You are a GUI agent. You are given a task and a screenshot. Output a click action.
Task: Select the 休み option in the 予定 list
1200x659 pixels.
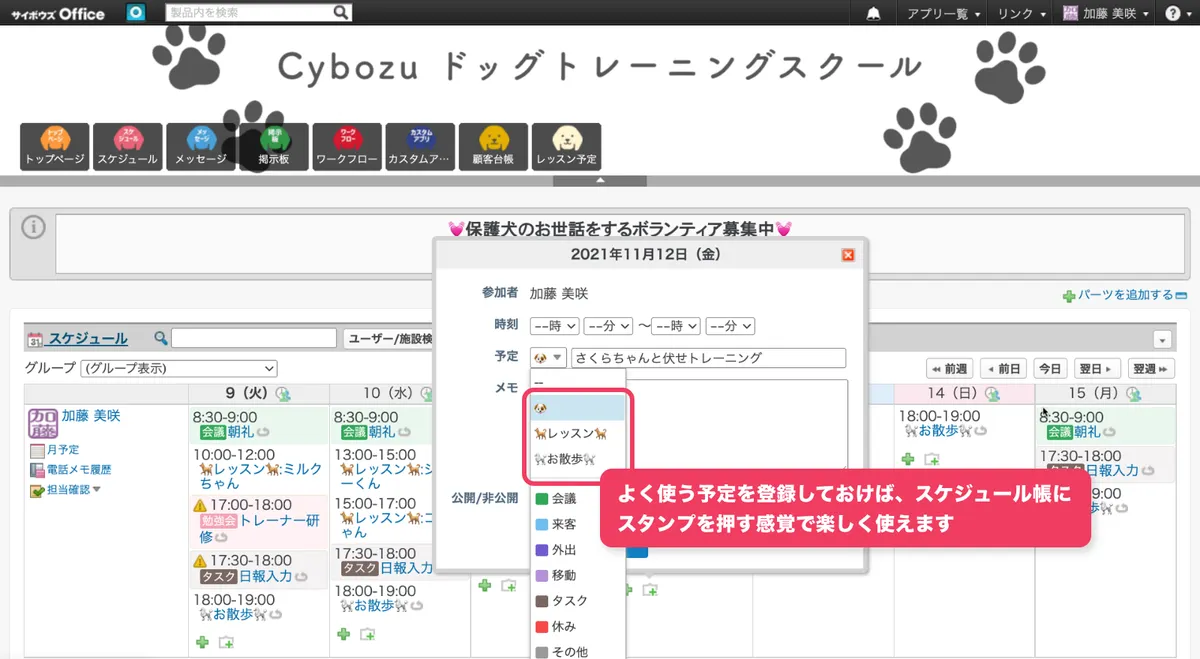pyautogui.click(x=578, y=626)
